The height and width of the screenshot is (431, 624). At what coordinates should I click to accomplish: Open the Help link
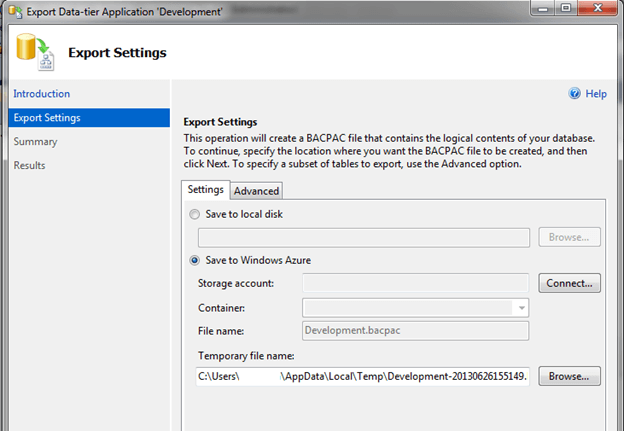[596, 94]
